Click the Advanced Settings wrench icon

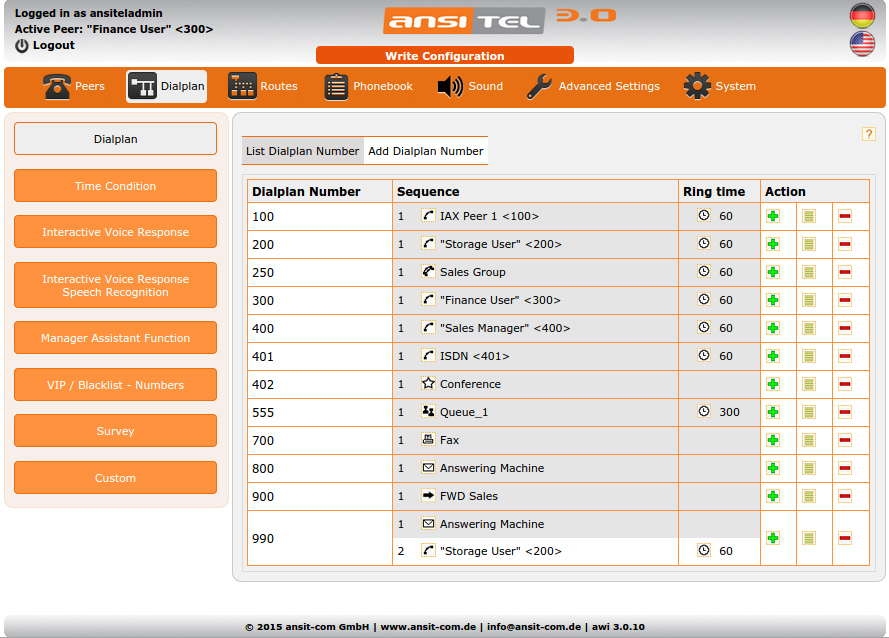pos(537,87)
